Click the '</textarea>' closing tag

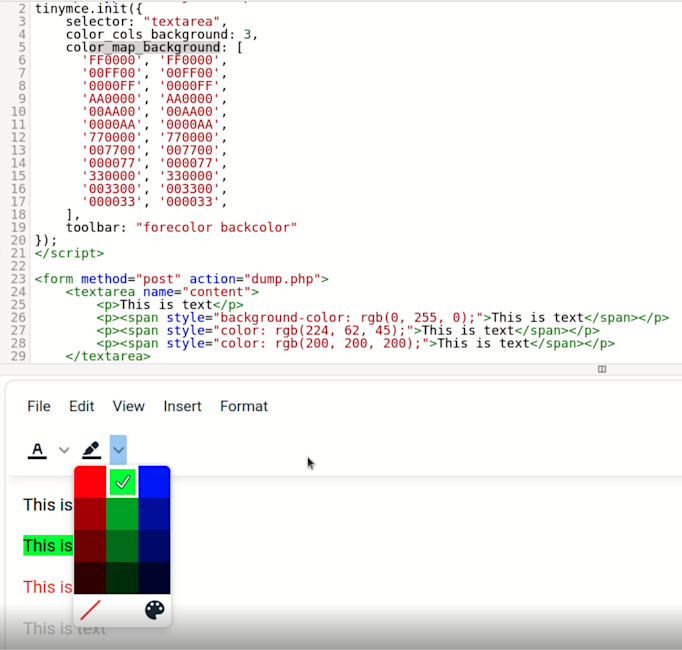108,356
